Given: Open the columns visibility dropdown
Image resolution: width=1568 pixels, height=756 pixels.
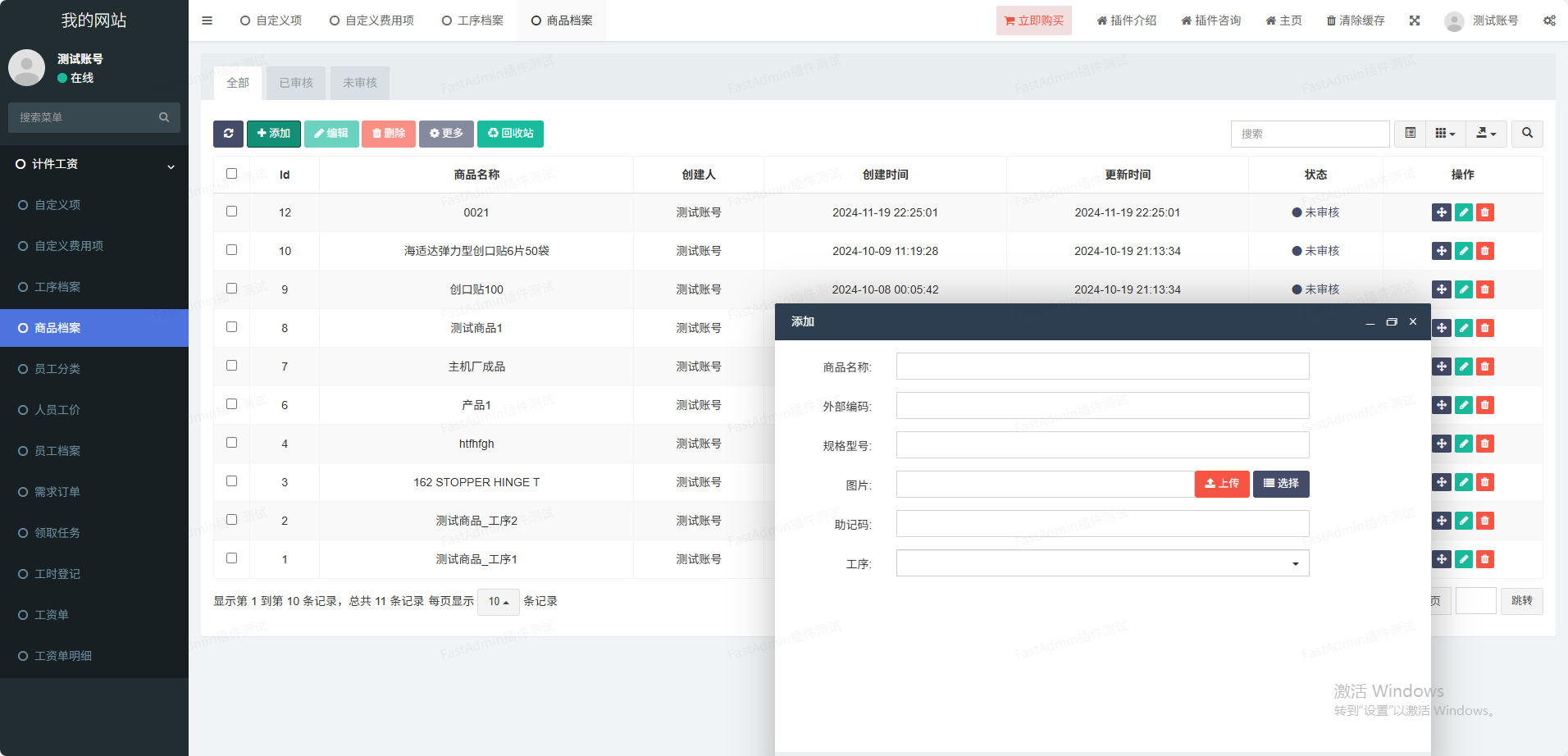Looking at the screenshot, I should (1445, 134).
